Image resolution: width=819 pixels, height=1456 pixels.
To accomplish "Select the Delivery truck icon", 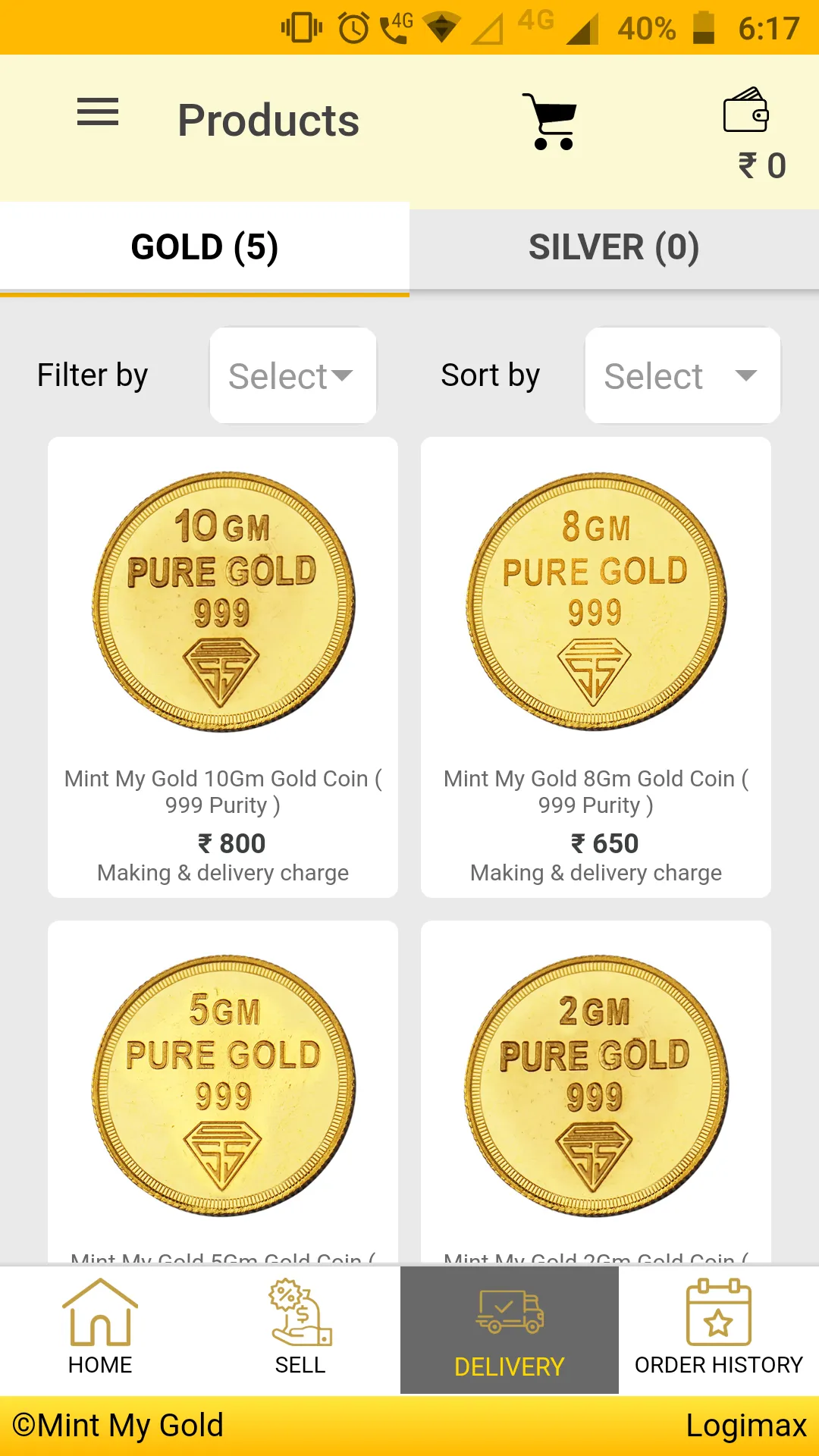I will point(510,1311).
